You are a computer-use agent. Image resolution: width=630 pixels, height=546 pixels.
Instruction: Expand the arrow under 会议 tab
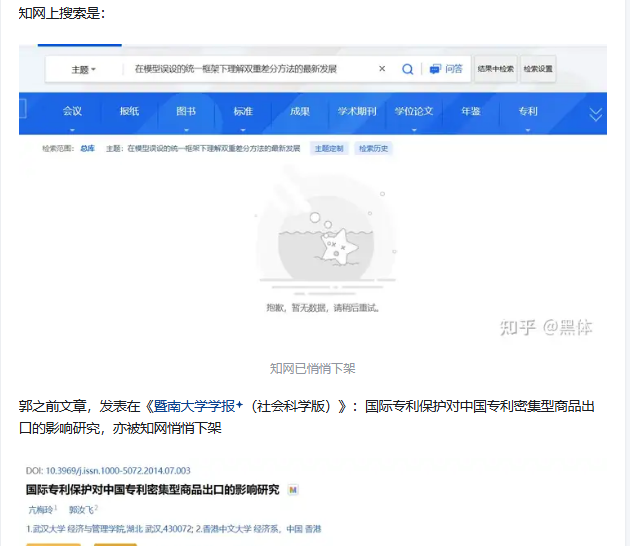72,130
